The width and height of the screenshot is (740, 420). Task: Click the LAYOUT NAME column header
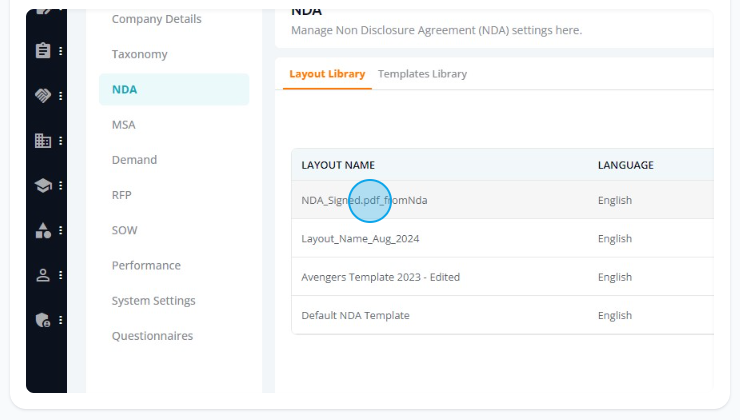click(x=338, y=165)
